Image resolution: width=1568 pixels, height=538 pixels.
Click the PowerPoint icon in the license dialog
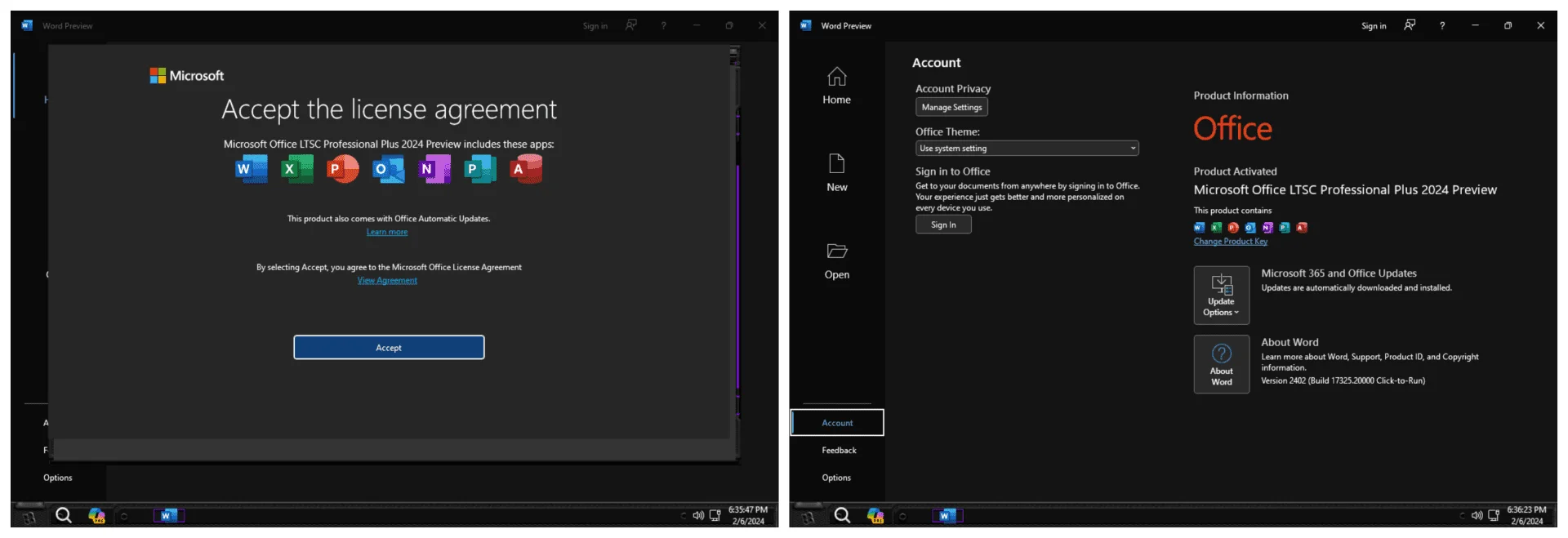click(343, 169)
